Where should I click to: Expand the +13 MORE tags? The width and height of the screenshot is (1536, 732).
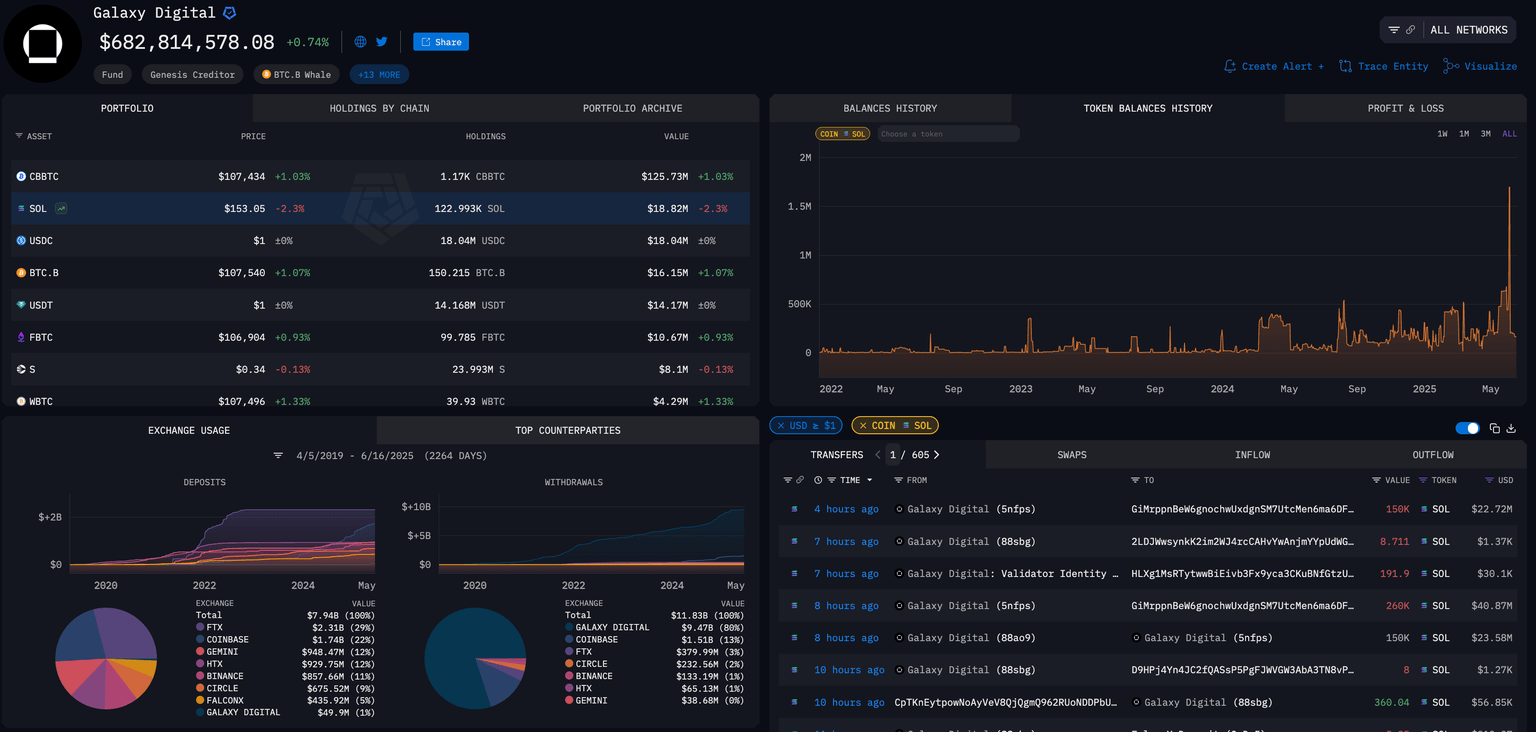tap(379, 75)
